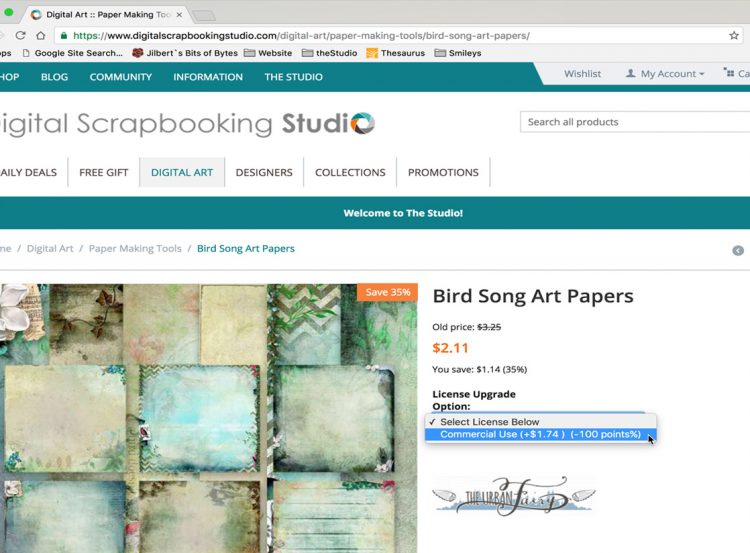Open the Smileys bookmarks folder
The width and height of the screenshot is (750, 553).
pyautogui.click(x=458, y=53)
